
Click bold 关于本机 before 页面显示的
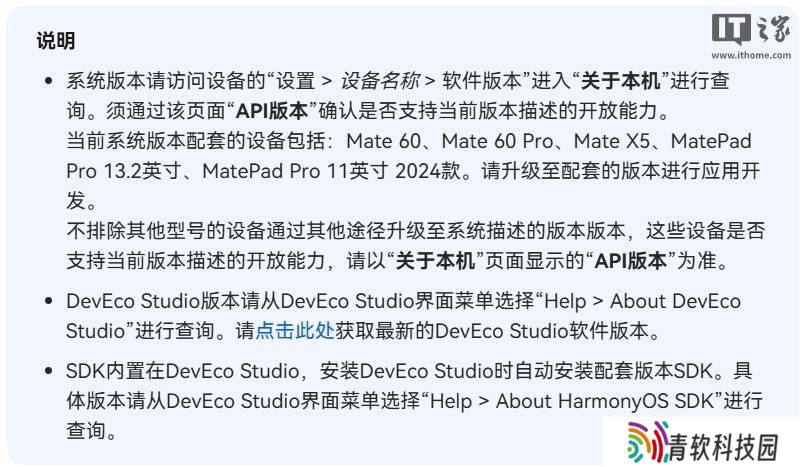click(x=435, y=261)
